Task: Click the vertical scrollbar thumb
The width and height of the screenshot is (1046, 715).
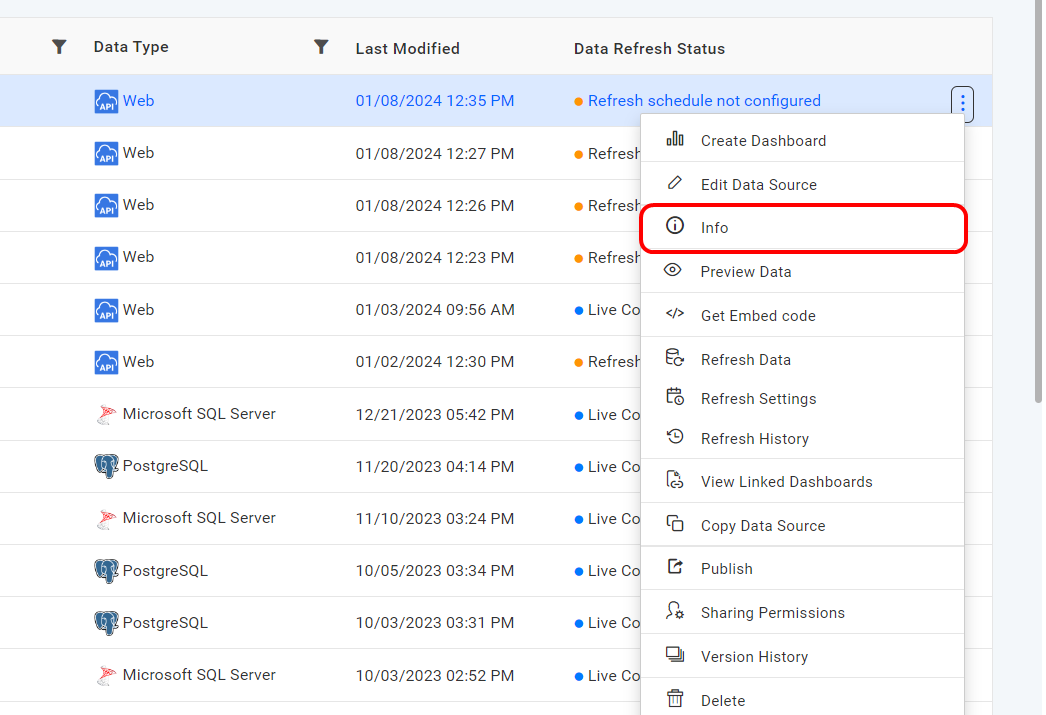Action: point(1038,200)
